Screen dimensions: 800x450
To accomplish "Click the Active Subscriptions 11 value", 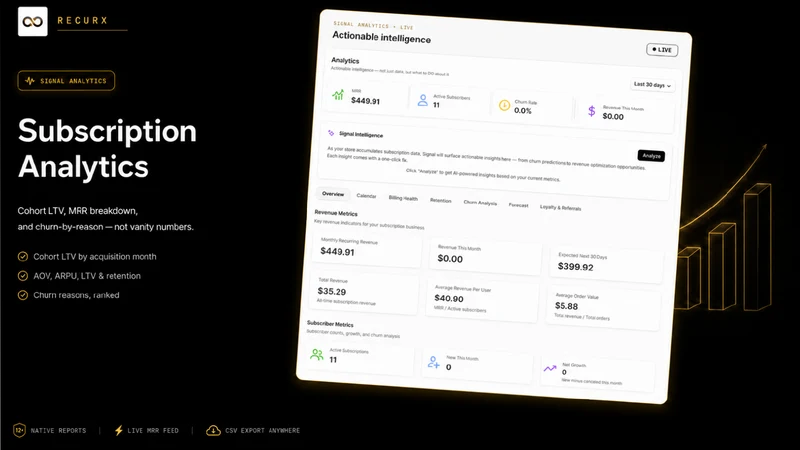I will tap(333, 360).
